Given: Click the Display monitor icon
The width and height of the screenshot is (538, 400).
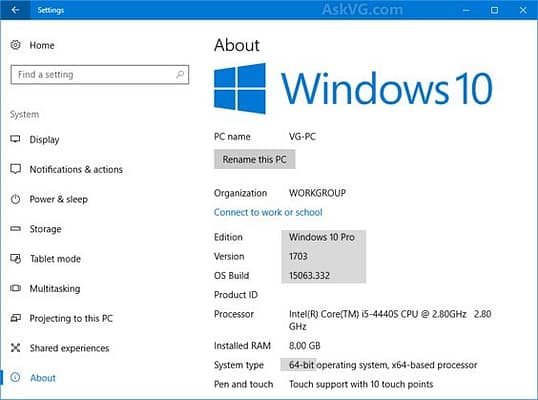Looking at the screenshot, I should pos(15,139).
